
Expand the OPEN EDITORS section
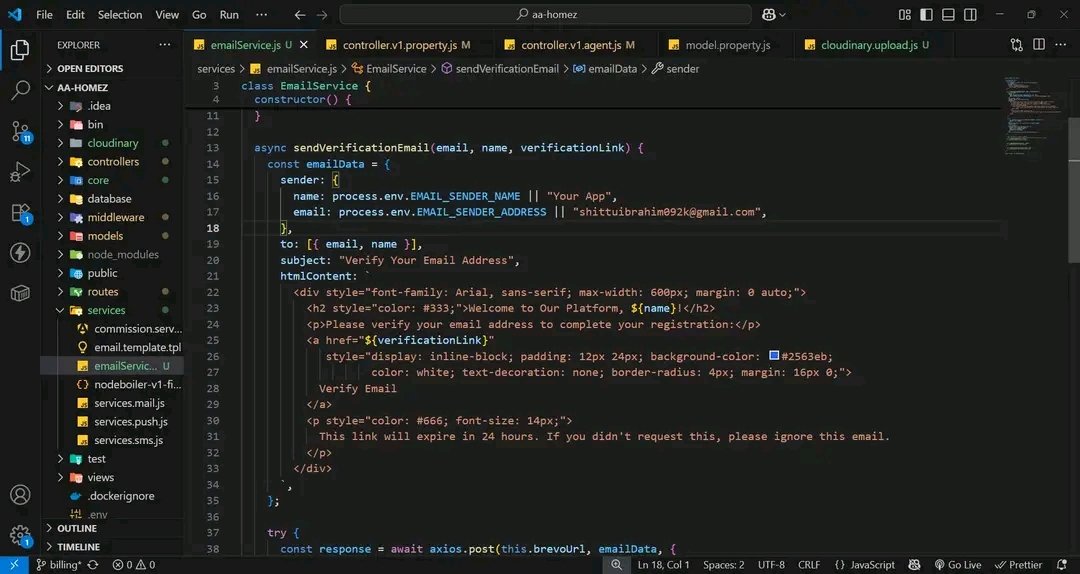[90, 69]
